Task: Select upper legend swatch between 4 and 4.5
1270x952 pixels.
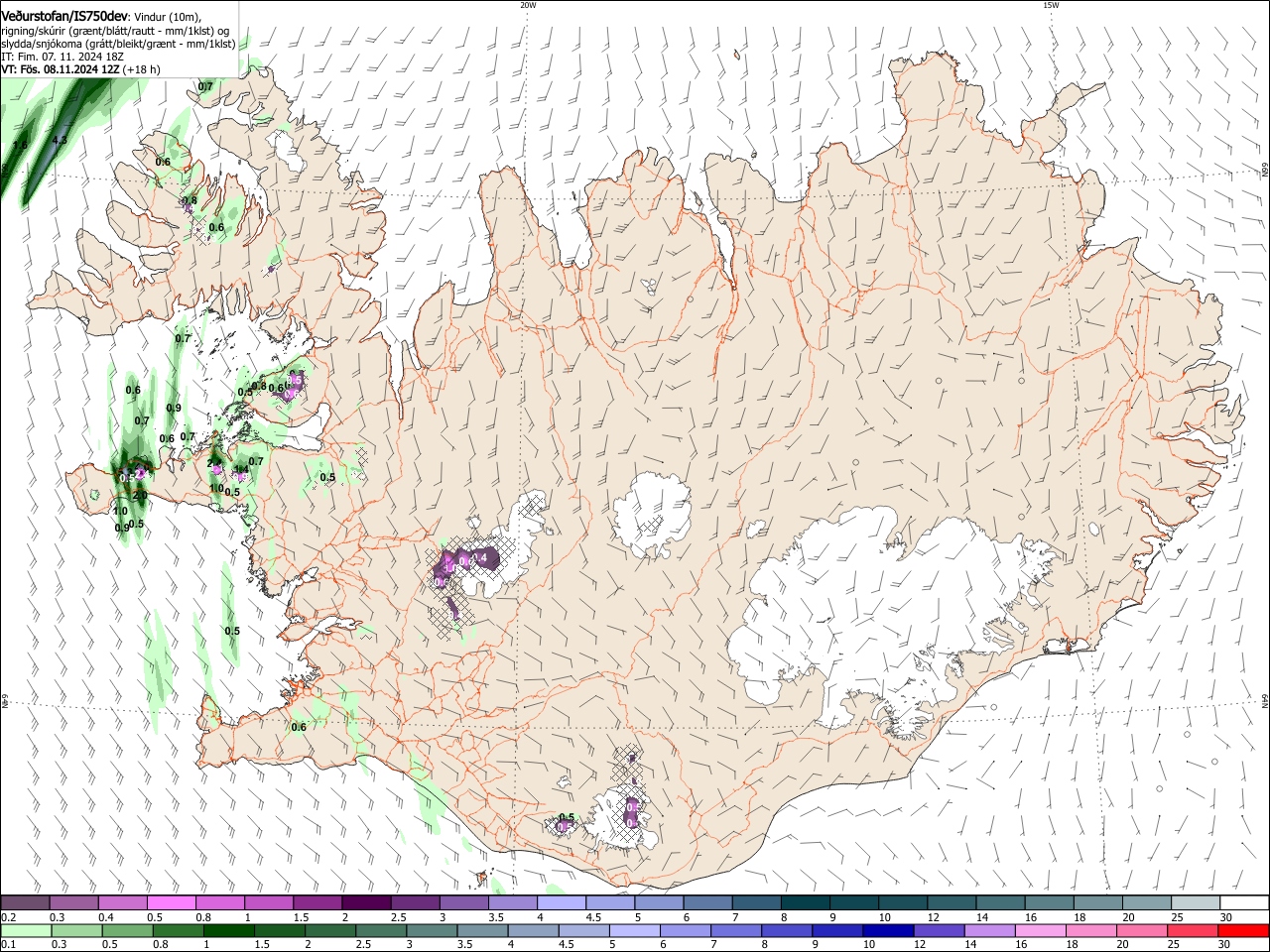Action: (x=562, y=902)
